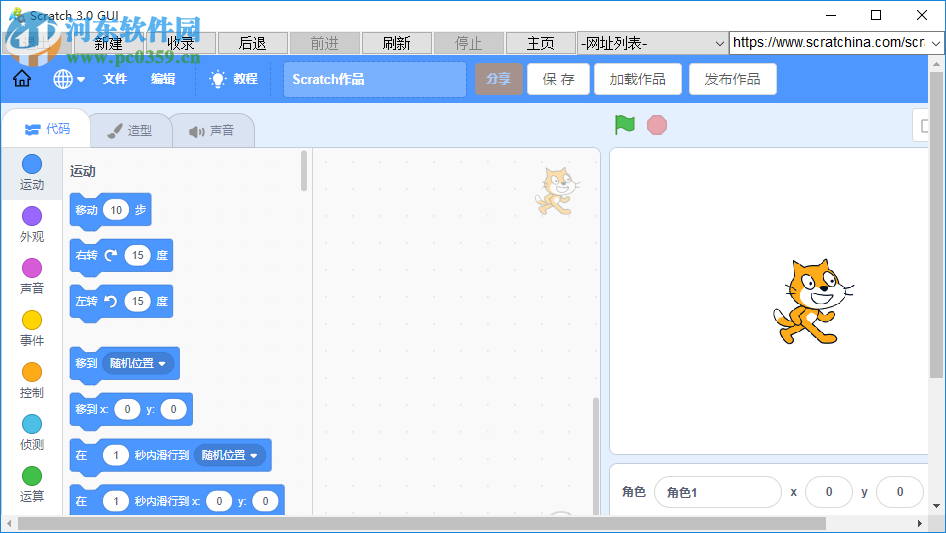Click the URL address box
This screenshot has height=533, width=946.
click(x=828, y=43)
